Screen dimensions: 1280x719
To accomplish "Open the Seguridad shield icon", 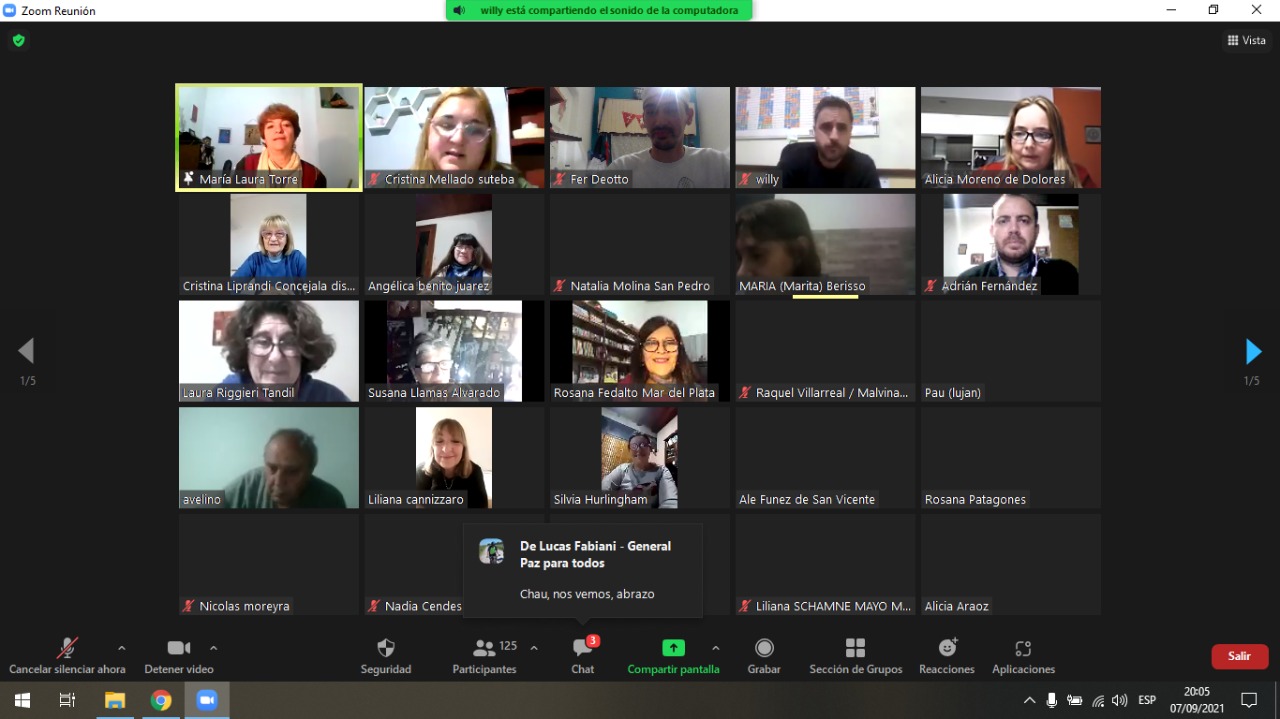I will tap(385, 649).
